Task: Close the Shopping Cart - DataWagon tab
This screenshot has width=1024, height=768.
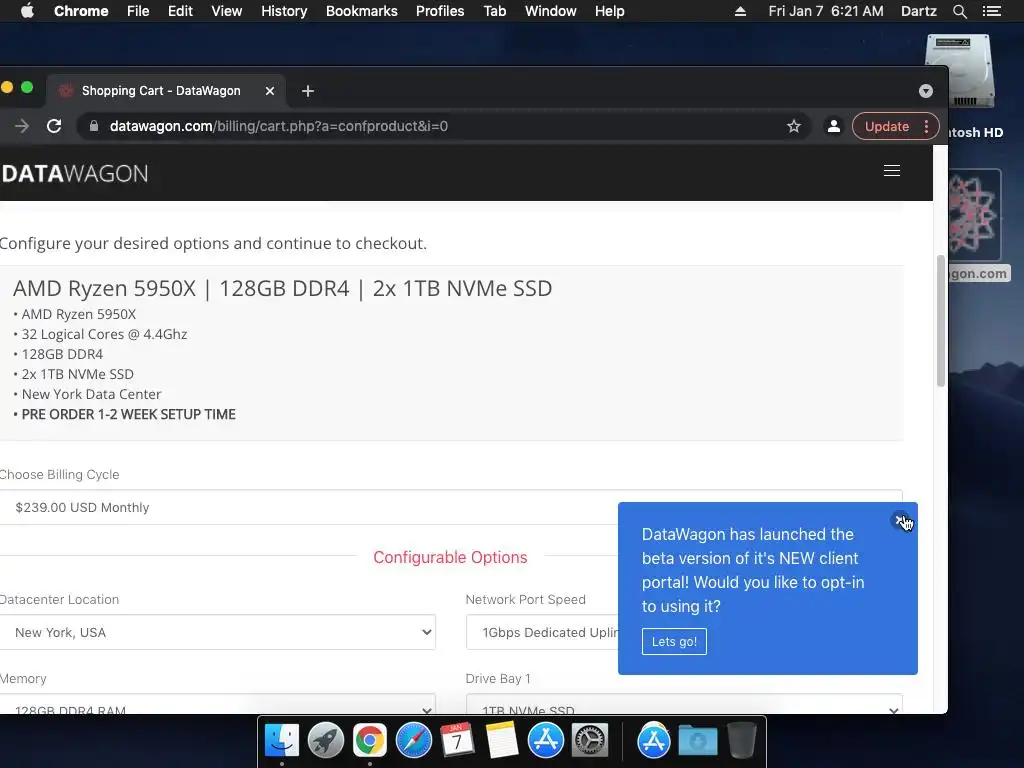Action: pyautogui.click(x=270, y=91)
